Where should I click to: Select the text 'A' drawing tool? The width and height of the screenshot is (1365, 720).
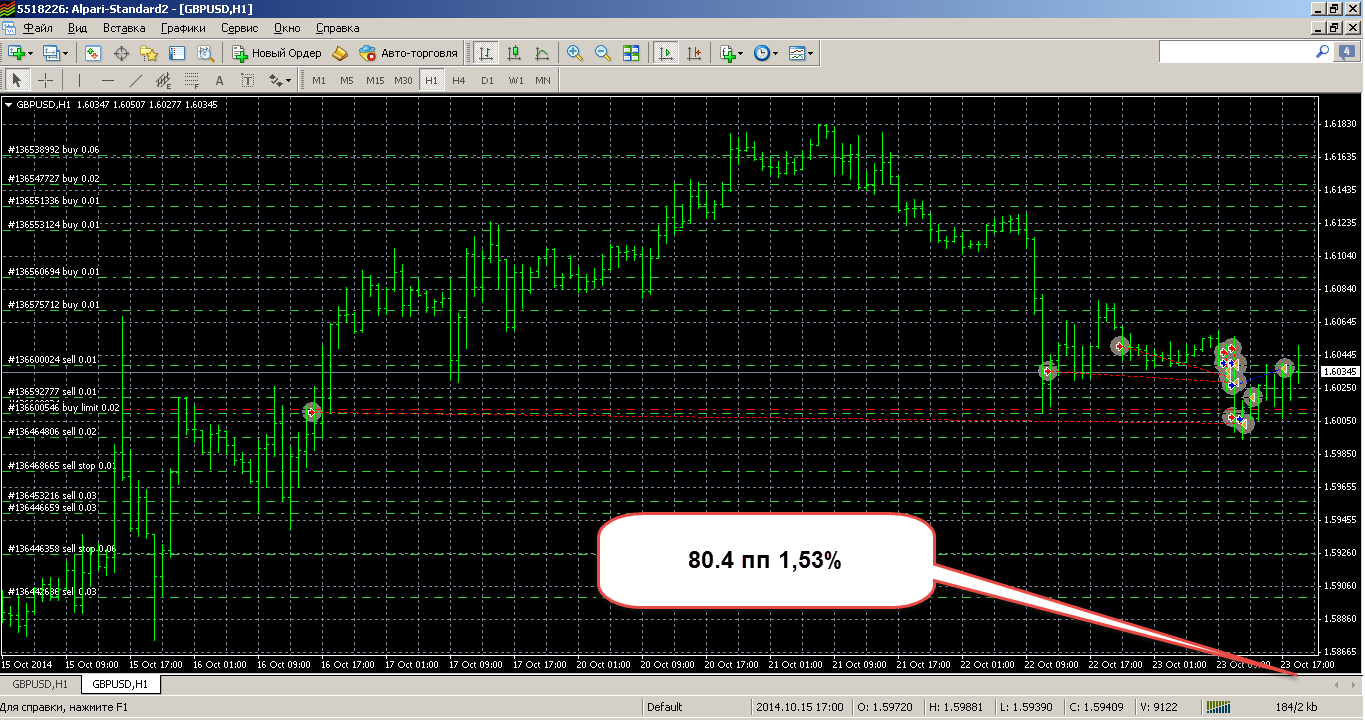pos(220,80)
